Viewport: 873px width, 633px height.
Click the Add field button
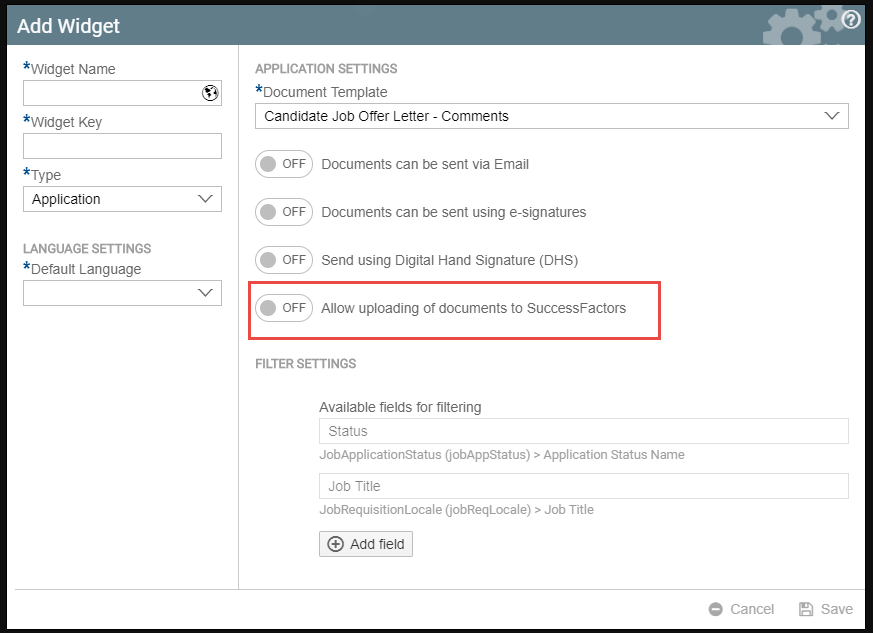(366, 544)
